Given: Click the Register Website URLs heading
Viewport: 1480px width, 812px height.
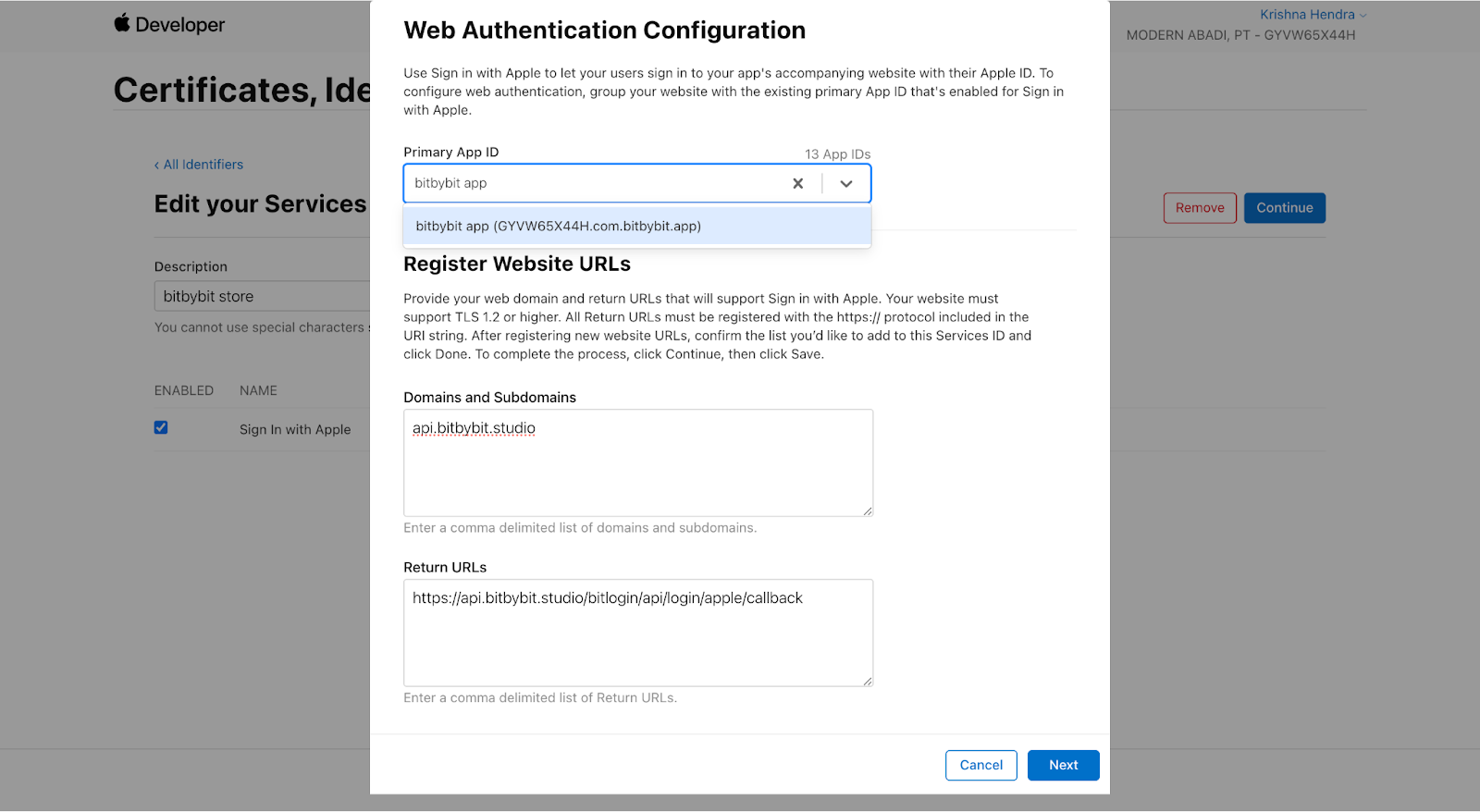Looking at the screenshot, I should (x=517, y=264).
